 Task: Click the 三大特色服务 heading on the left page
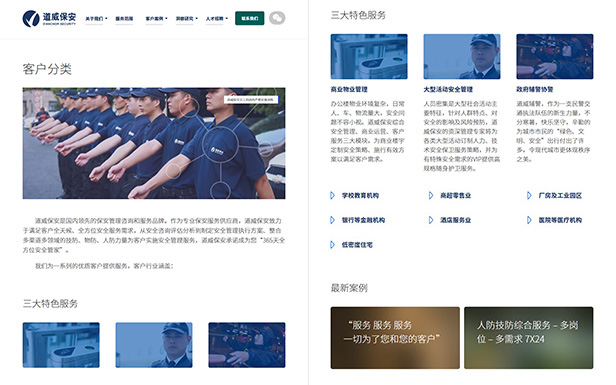coord(50,303)
